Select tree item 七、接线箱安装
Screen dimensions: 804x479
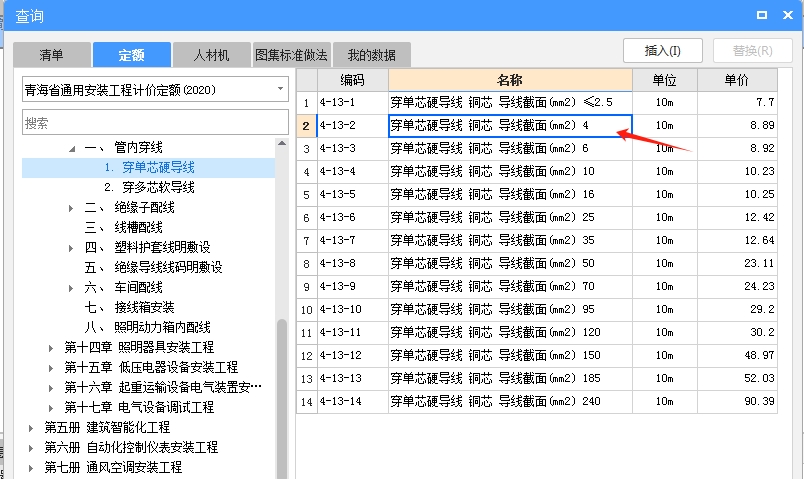pyautogui.click(x=130, y=308)
